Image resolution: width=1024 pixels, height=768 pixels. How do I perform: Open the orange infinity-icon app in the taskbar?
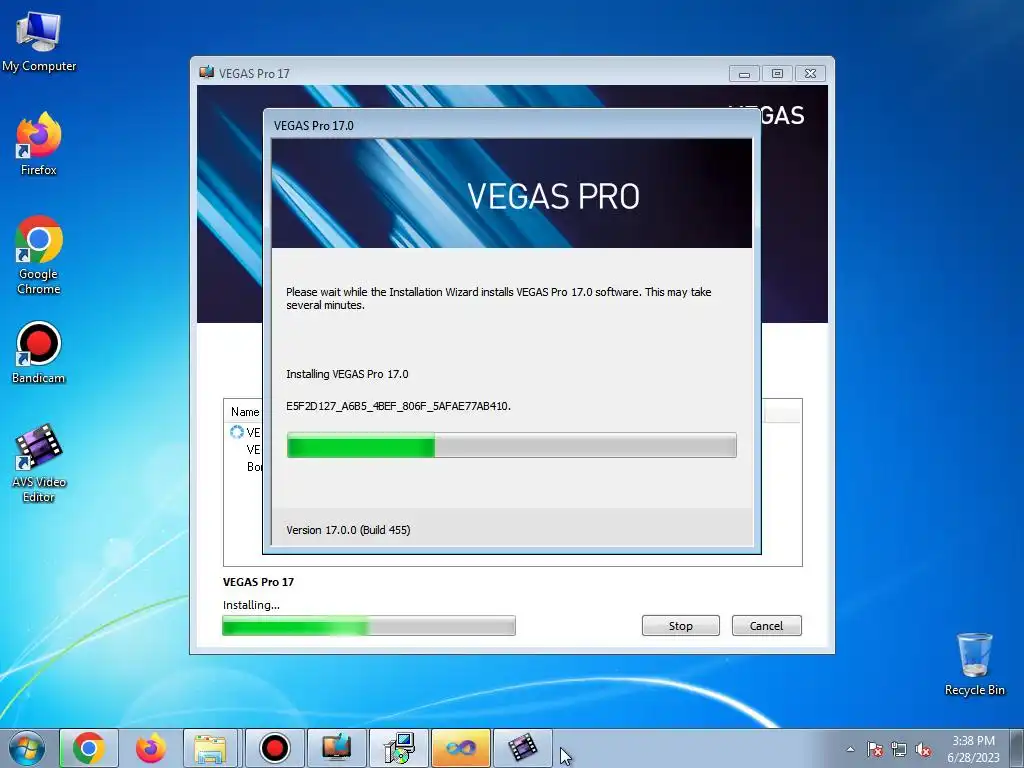[x=460, y=748]
